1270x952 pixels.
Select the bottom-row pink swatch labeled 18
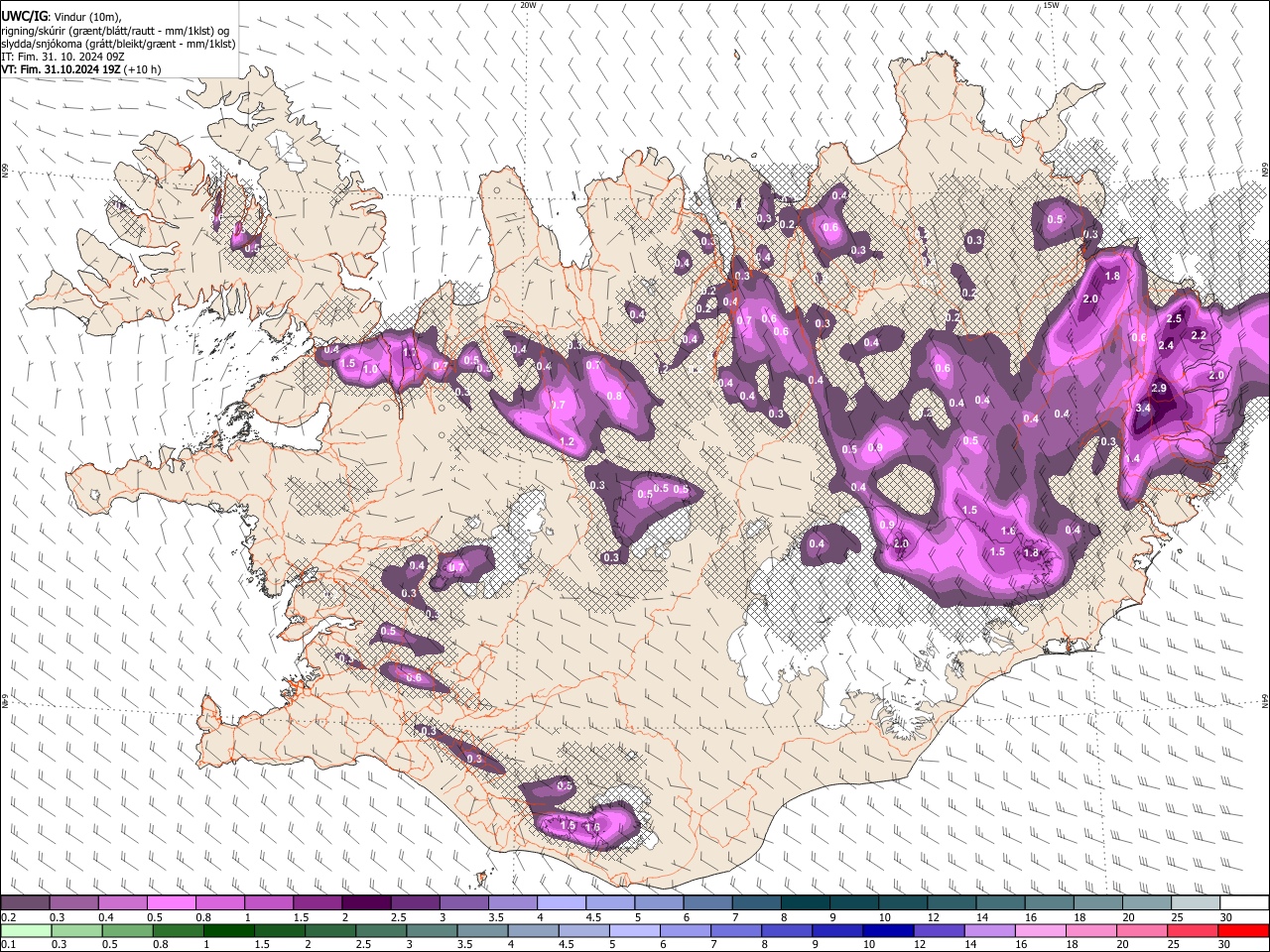1091,930
